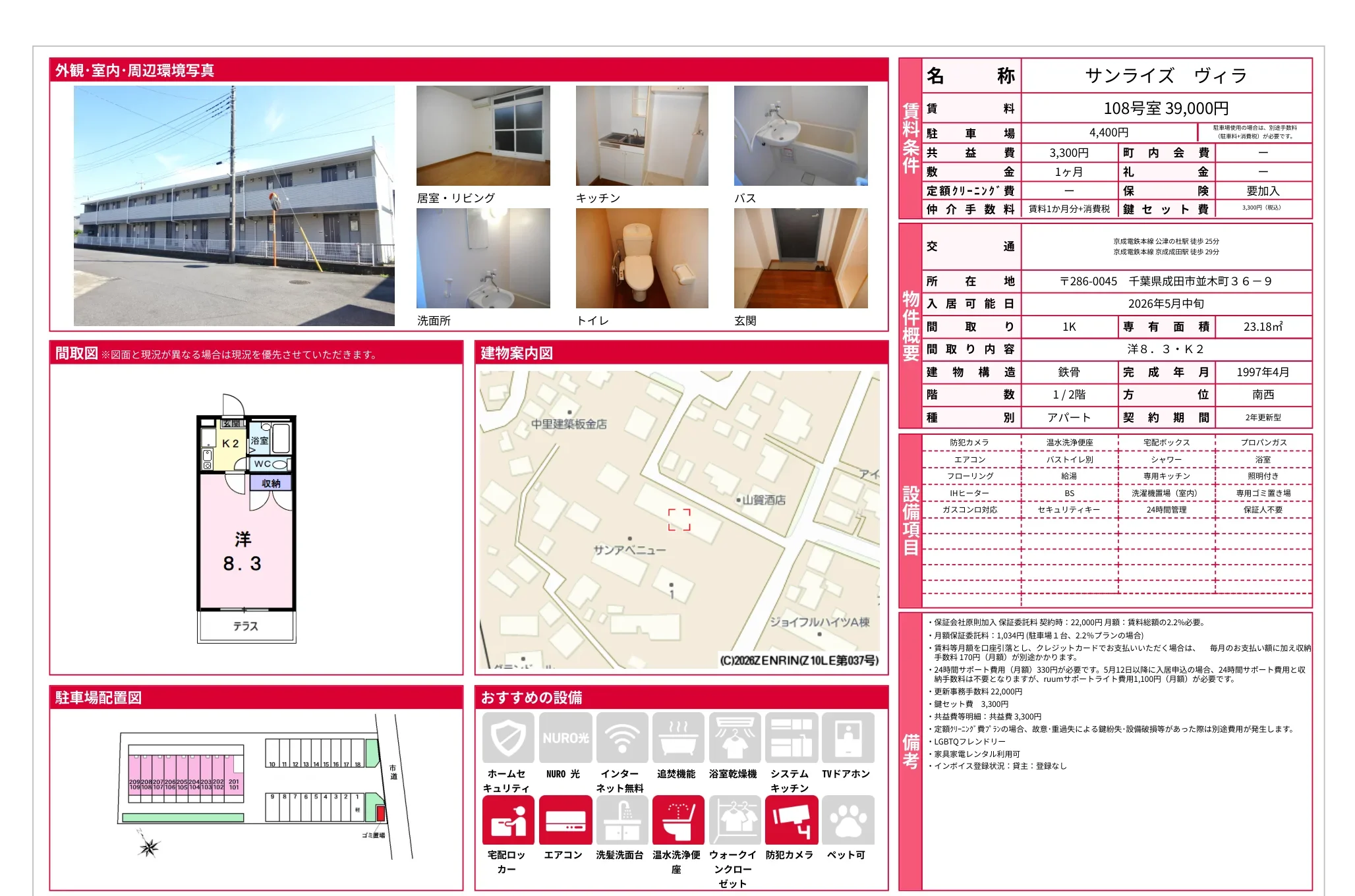Image resolution: width=1355 pixels, height=896 pixels.
Task: Click the Home Security shield icon
Action: pos(508,738)
